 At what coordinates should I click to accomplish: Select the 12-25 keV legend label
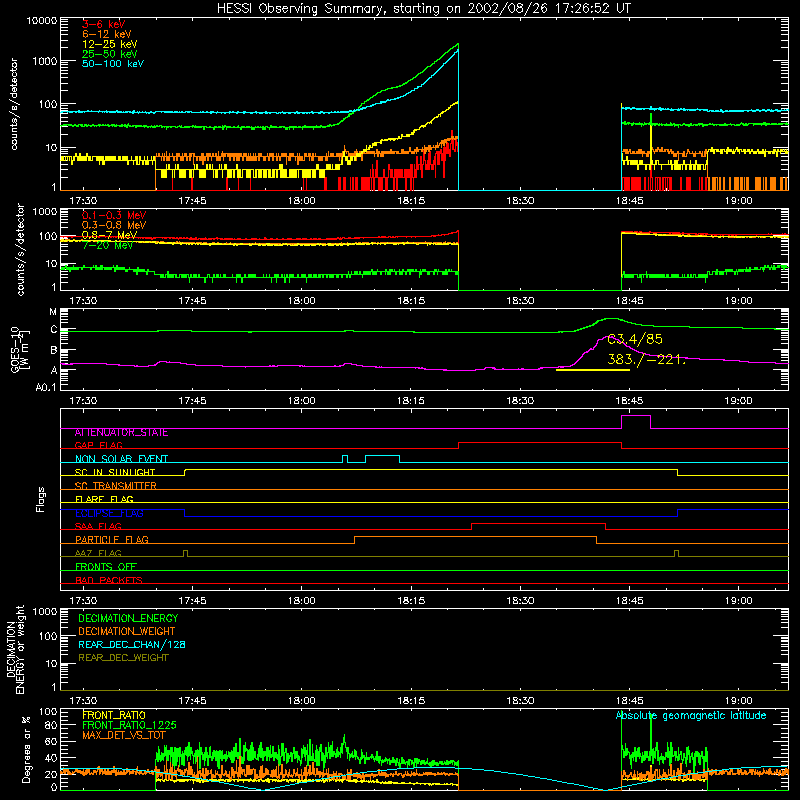[110, 44]
